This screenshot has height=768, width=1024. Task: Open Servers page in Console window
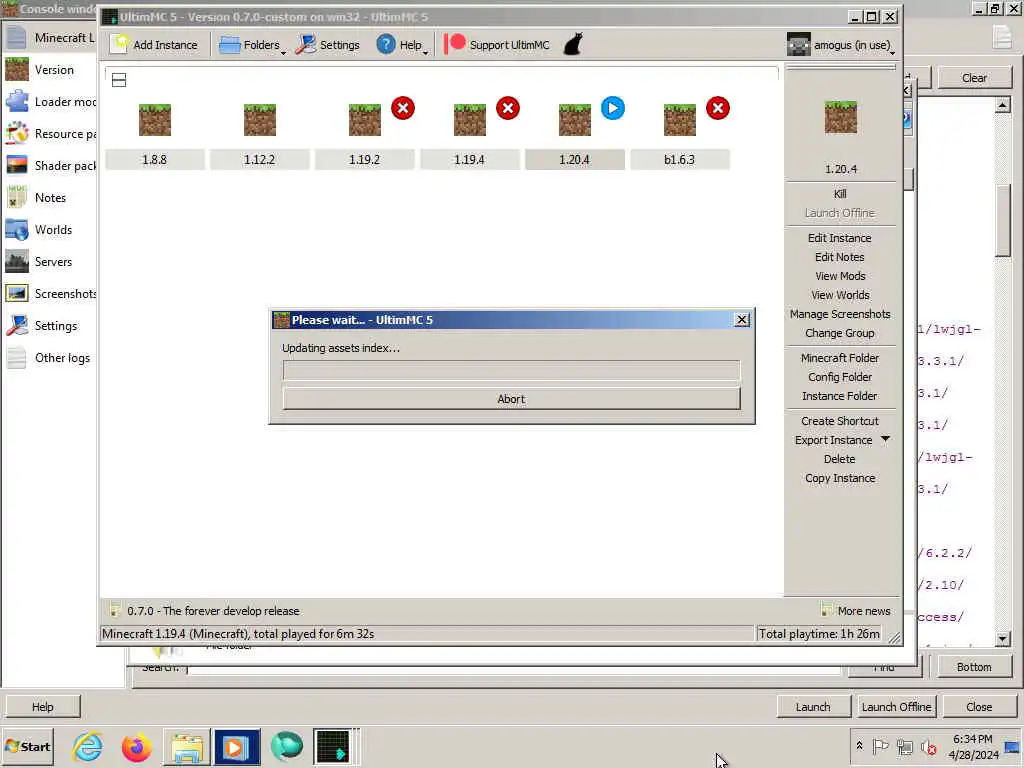49,262
